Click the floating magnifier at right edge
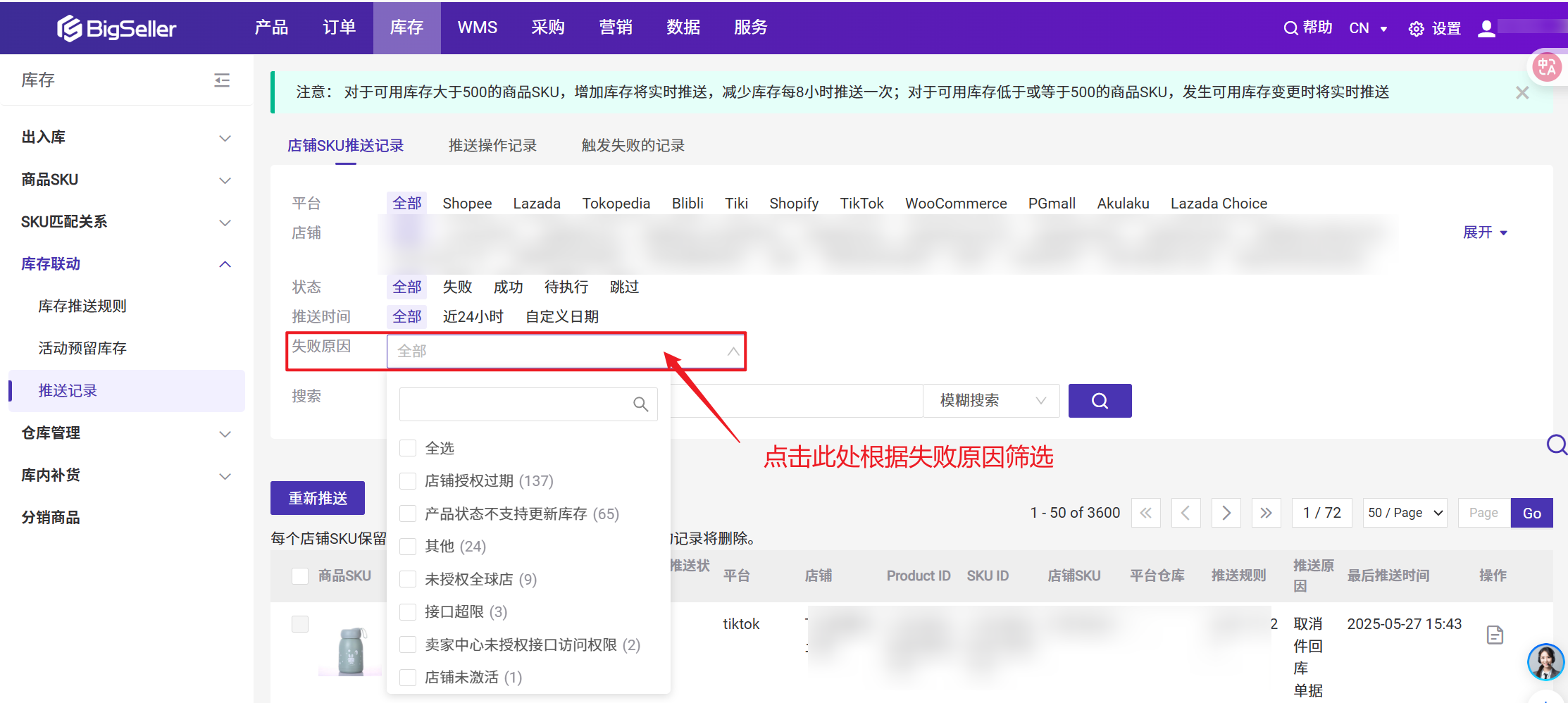This screenshot has height=703, width=1568. tap(1557, 444)
